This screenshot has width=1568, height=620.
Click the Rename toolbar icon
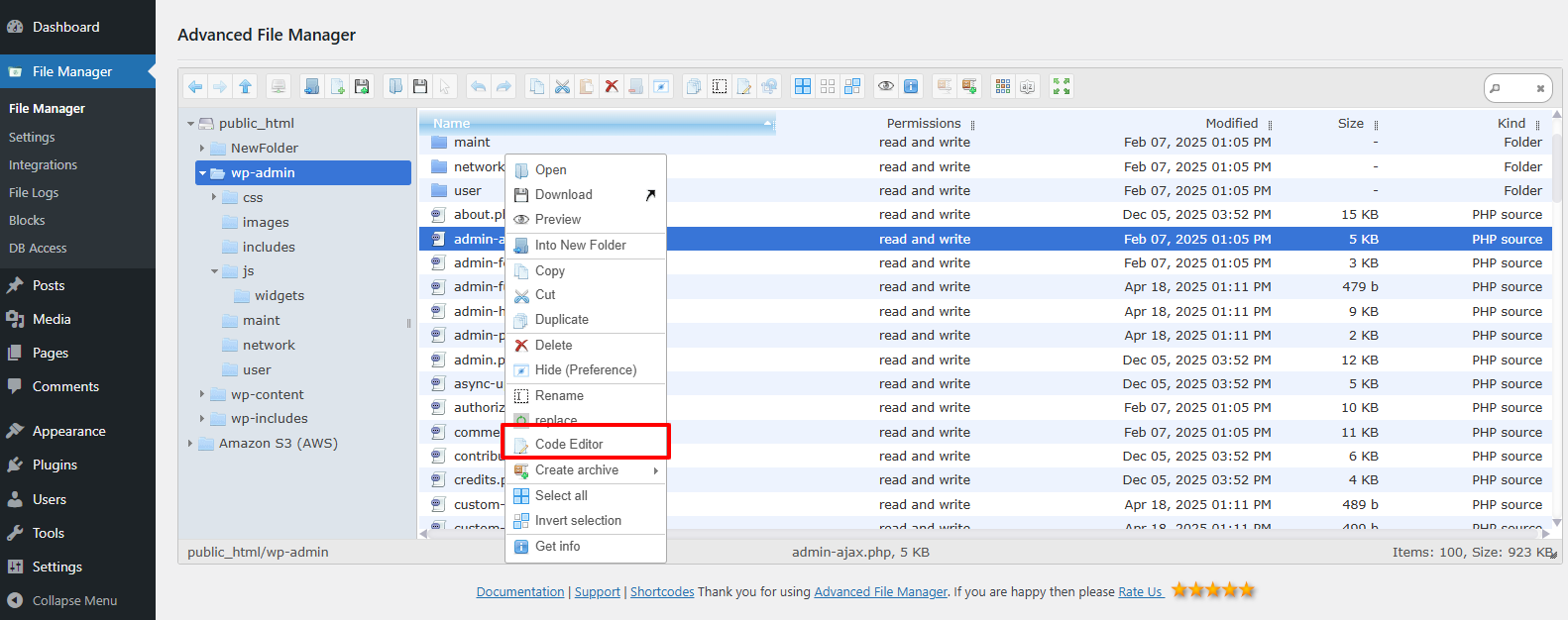[720, 87]
